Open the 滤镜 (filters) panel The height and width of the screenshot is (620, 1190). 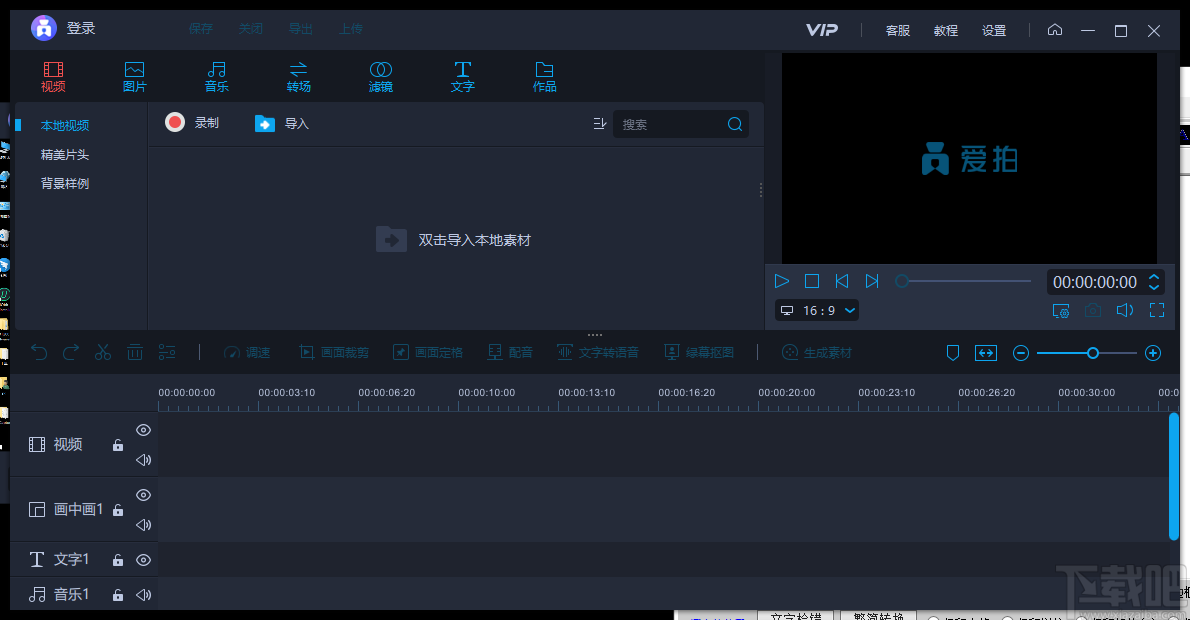click(380, 76)
